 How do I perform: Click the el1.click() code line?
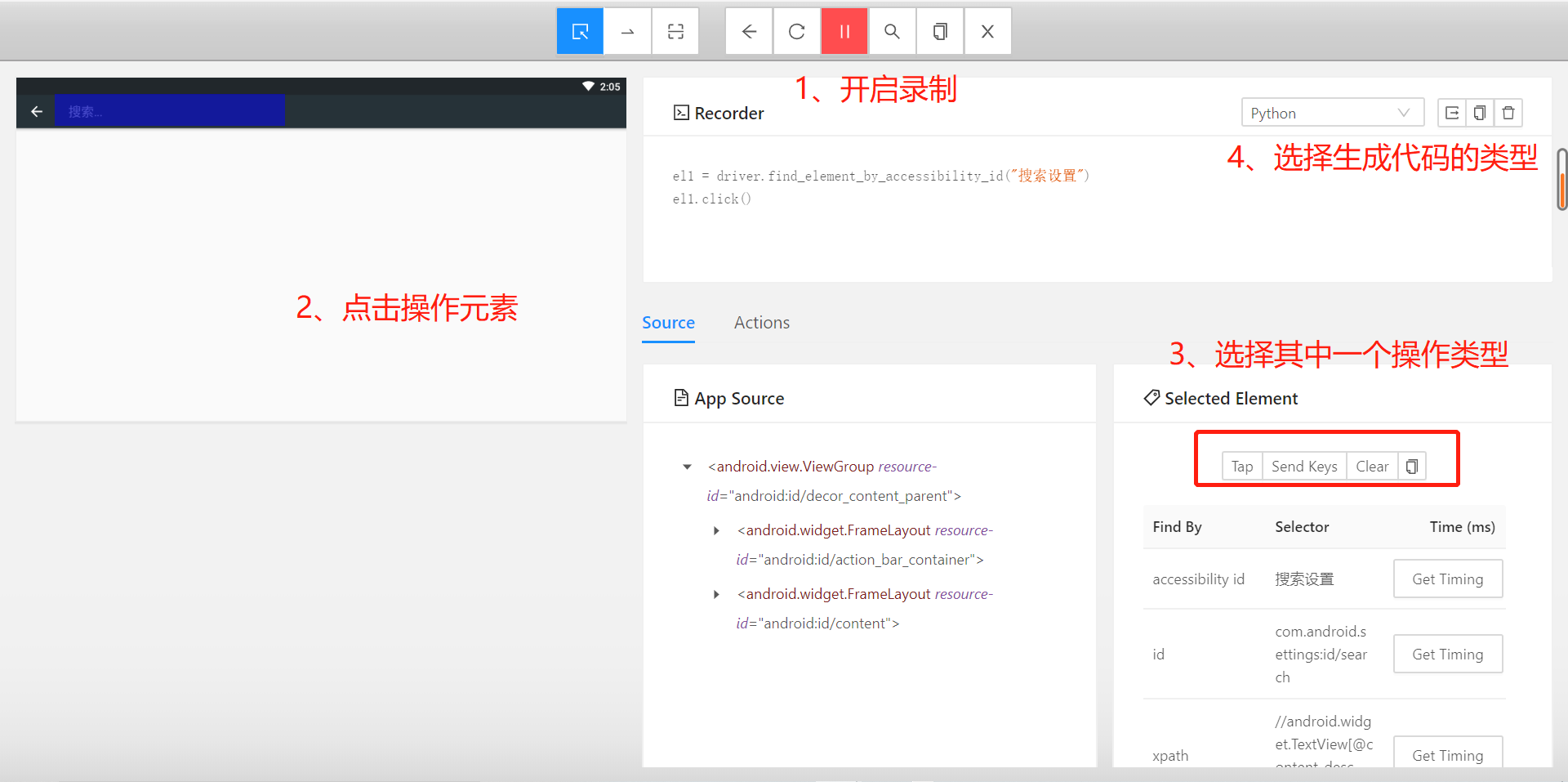pyautogui.click(x=711, y=199)
